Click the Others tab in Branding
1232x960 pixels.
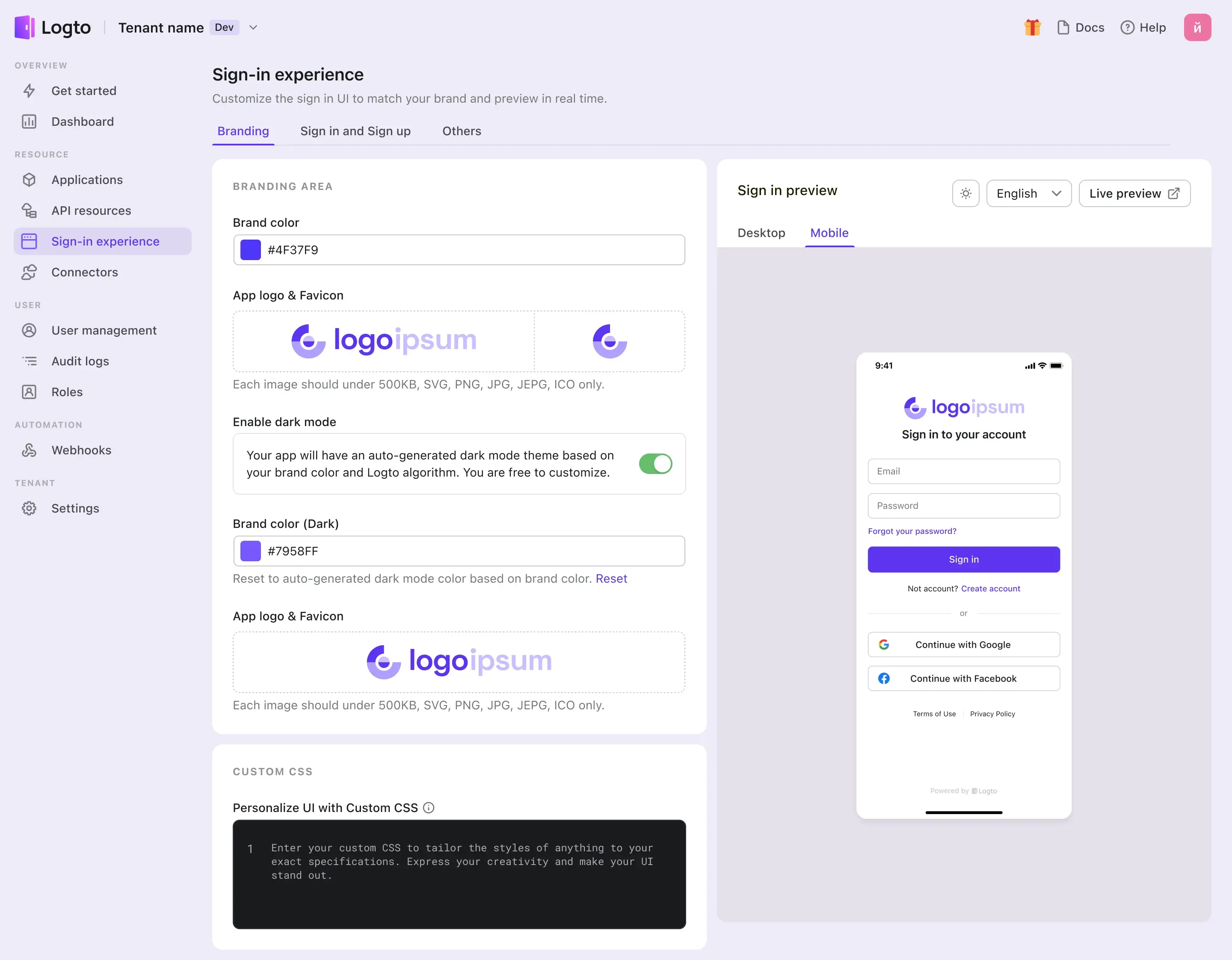coord(462,131)
